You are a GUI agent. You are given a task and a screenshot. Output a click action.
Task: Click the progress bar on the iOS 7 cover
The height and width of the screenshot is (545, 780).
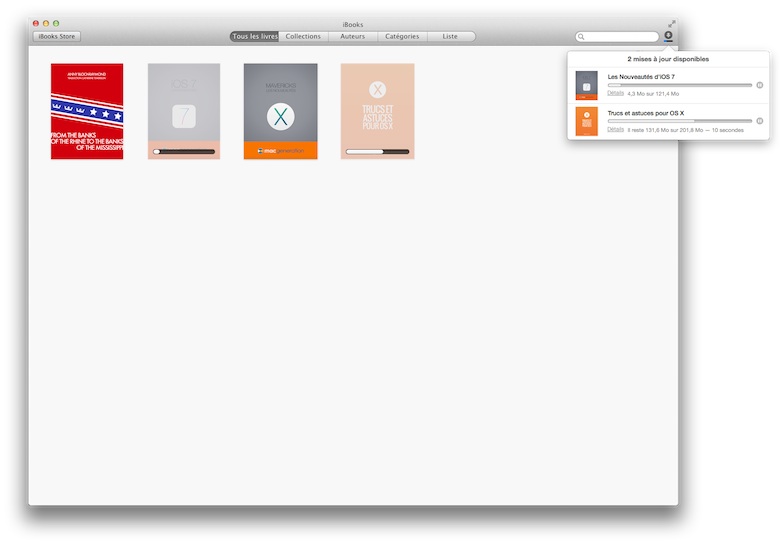184,152
